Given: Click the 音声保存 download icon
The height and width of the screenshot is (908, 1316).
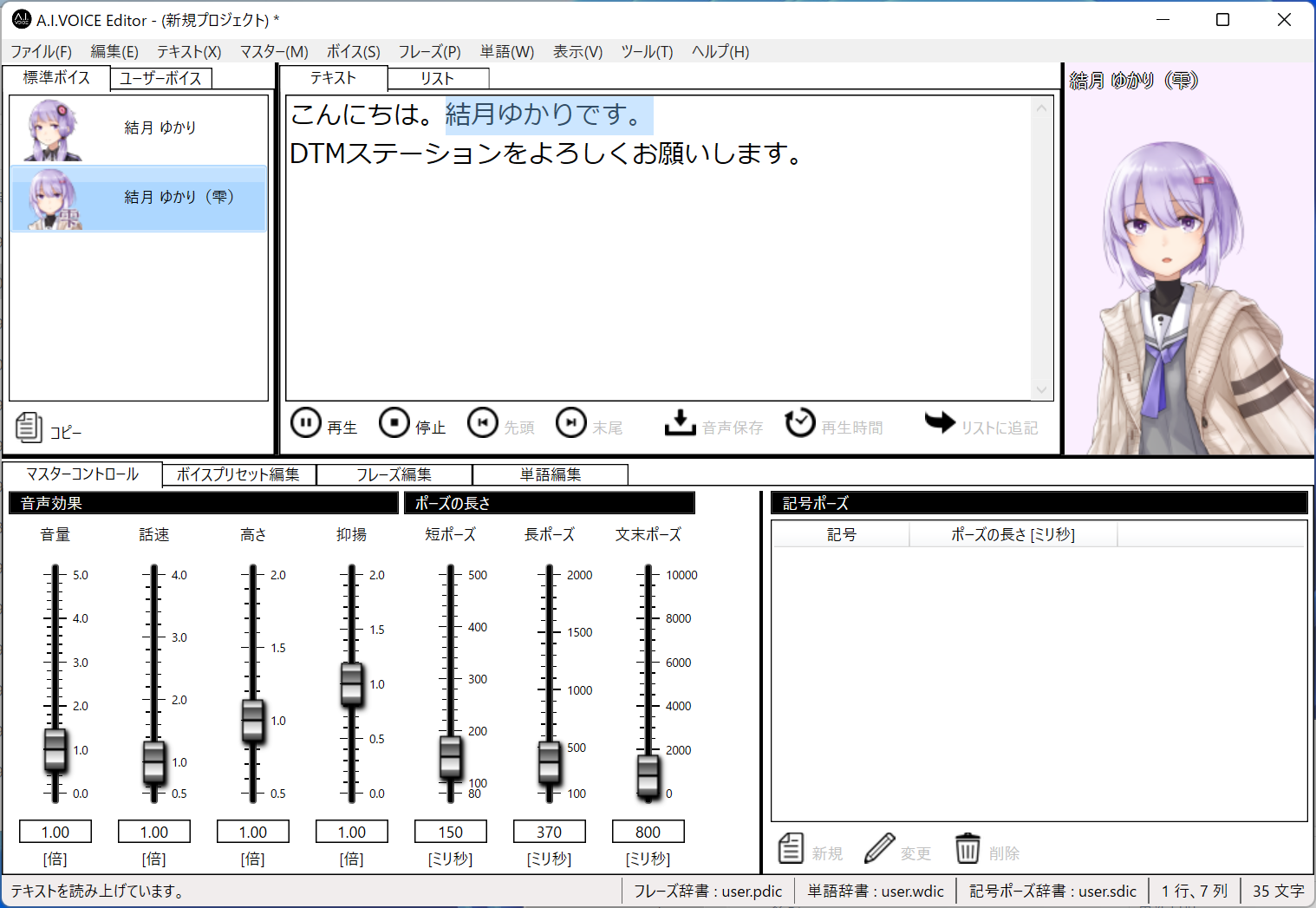Looking at the screenshot, I should tap(680, 423).
